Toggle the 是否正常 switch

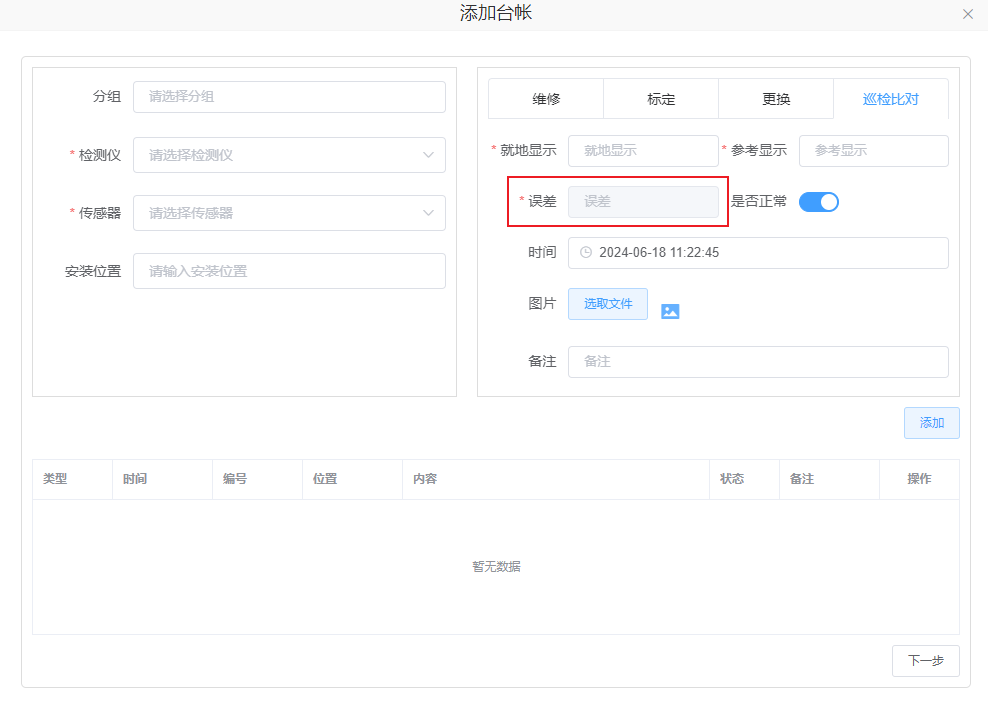818,202
